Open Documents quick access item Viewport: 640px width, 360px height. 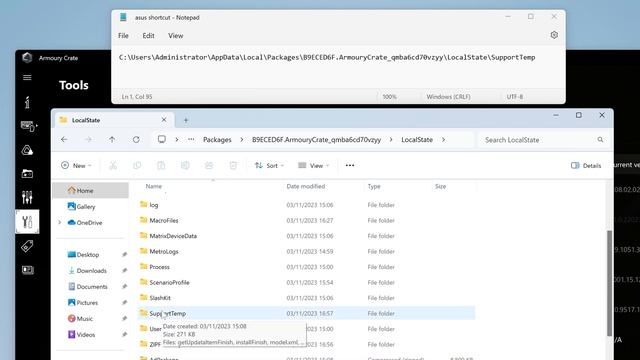tap(91, 287)
